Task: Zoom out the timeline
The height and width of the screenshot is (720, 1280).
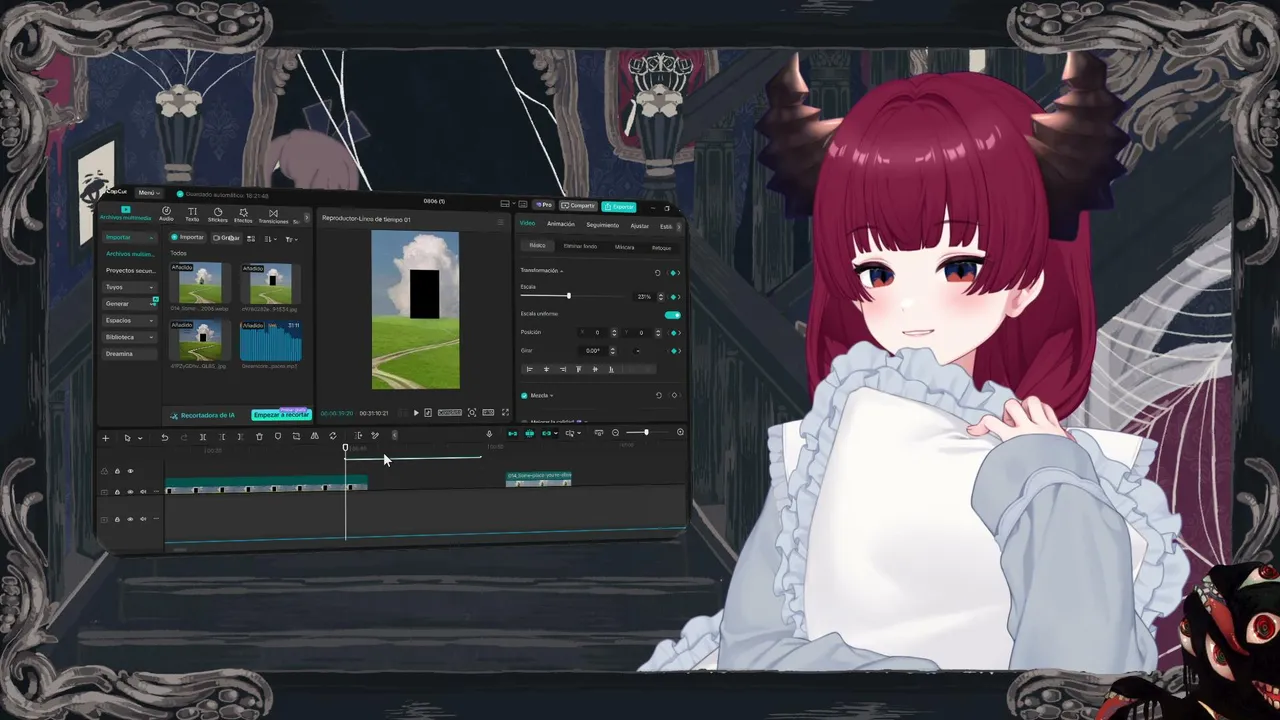Action: click(x=615, y=433)
